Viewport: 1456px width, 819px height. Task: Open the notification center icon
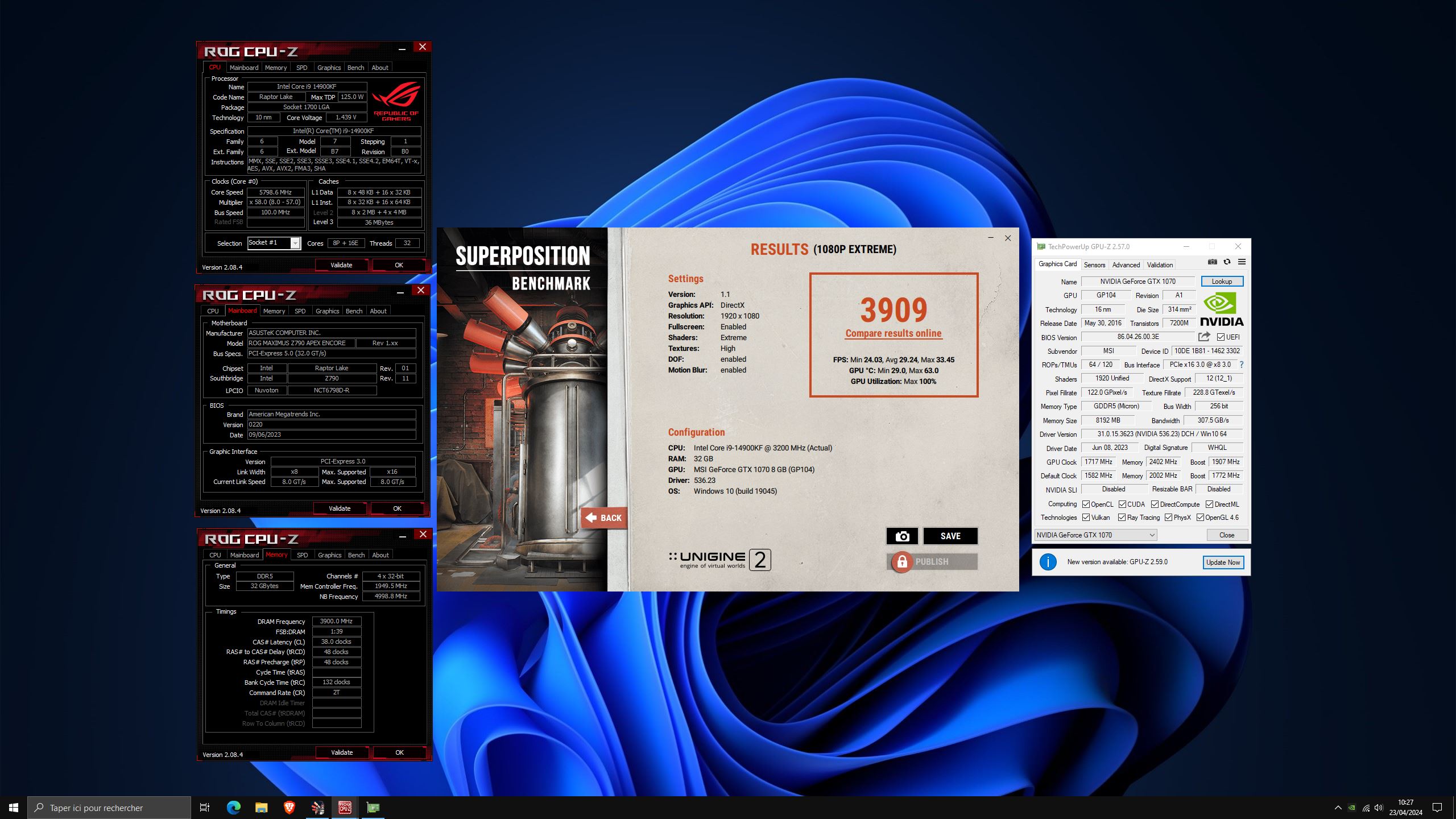click(1437, 808)
